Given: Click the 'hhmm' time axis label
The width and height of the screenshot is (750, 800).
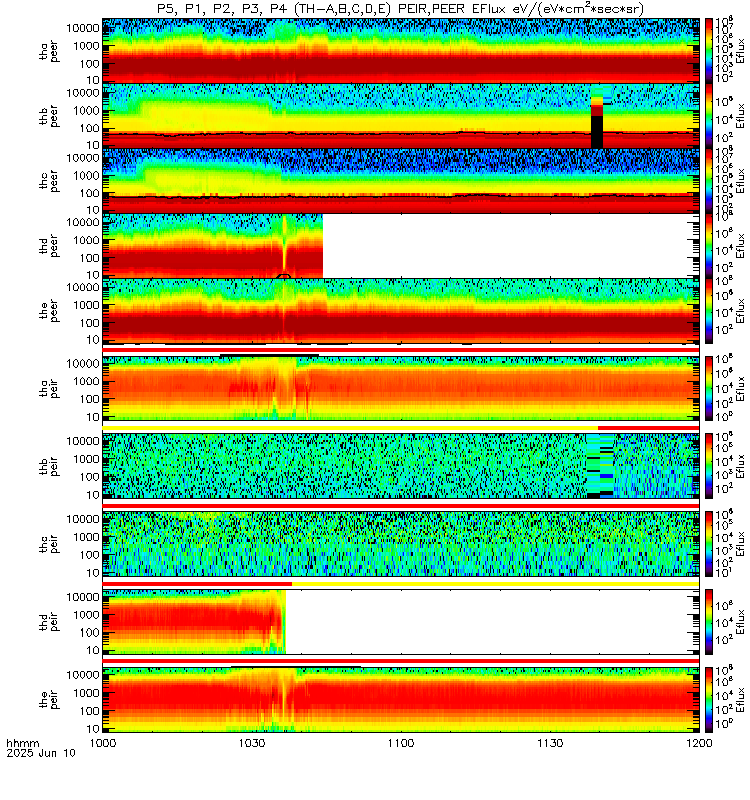Looking at the screenshot, I should click(22, 743).
